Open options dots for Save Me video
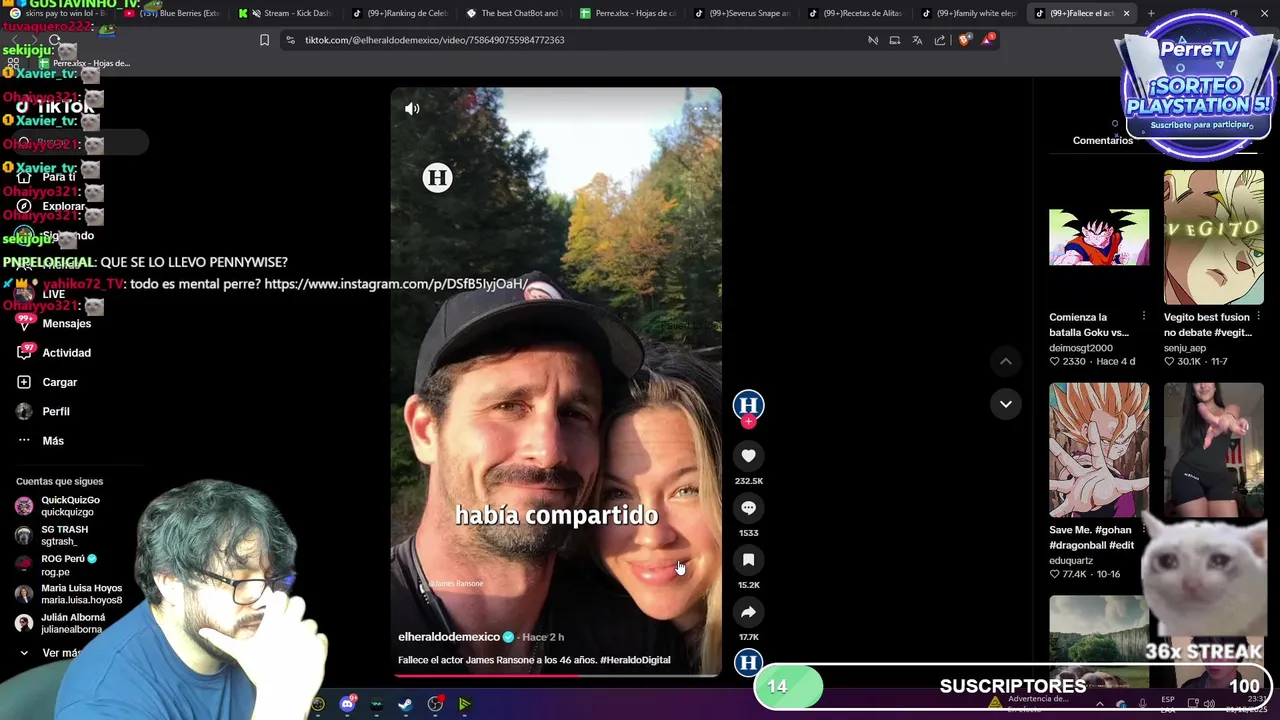Viewport: 1280px width, 720px height. [x=1144, y=530]
